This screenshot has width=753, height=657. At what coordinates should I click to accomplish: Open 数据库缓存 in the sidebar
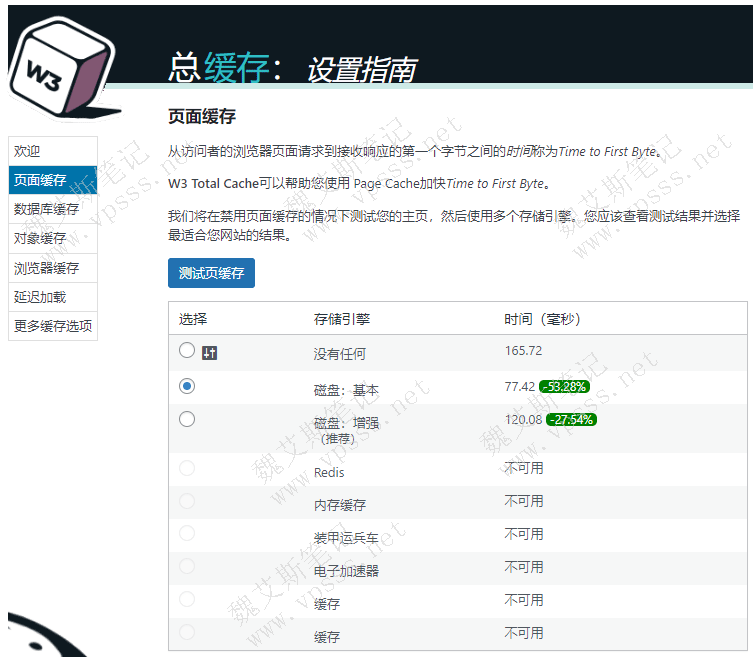[x=53, y=209]
